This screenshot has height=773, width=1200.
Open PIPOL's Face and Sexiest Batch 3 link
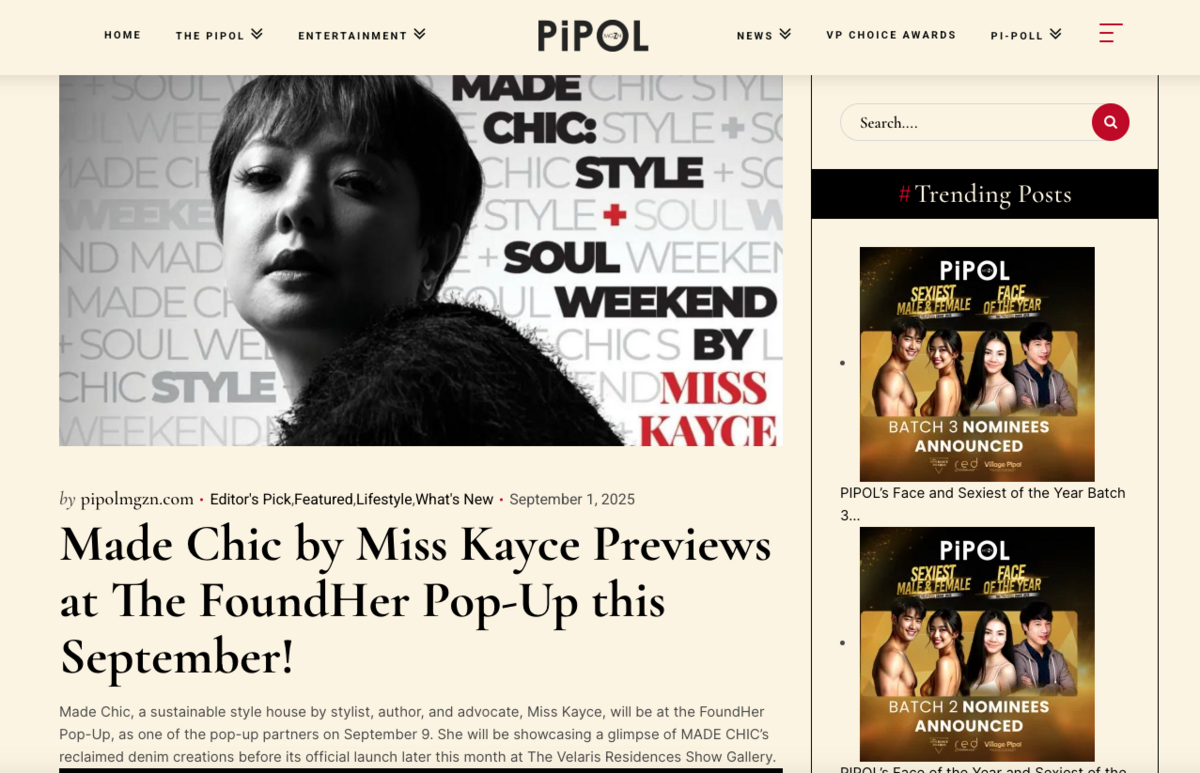[983, 504]
